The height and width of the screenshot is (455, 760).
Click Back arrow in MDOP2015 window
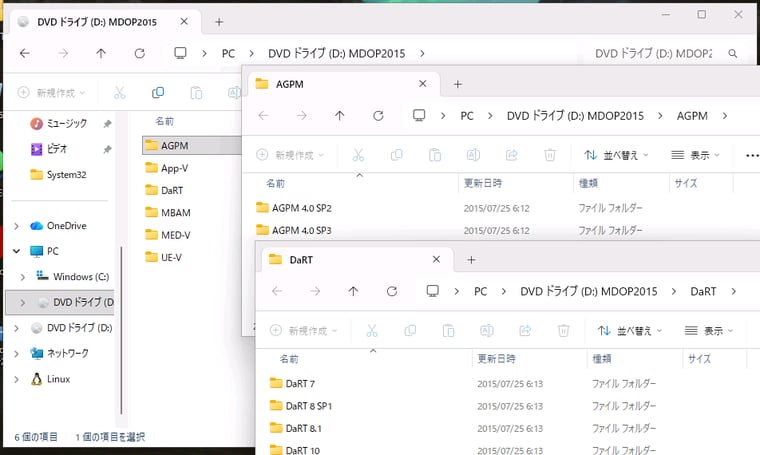[25, 53]
